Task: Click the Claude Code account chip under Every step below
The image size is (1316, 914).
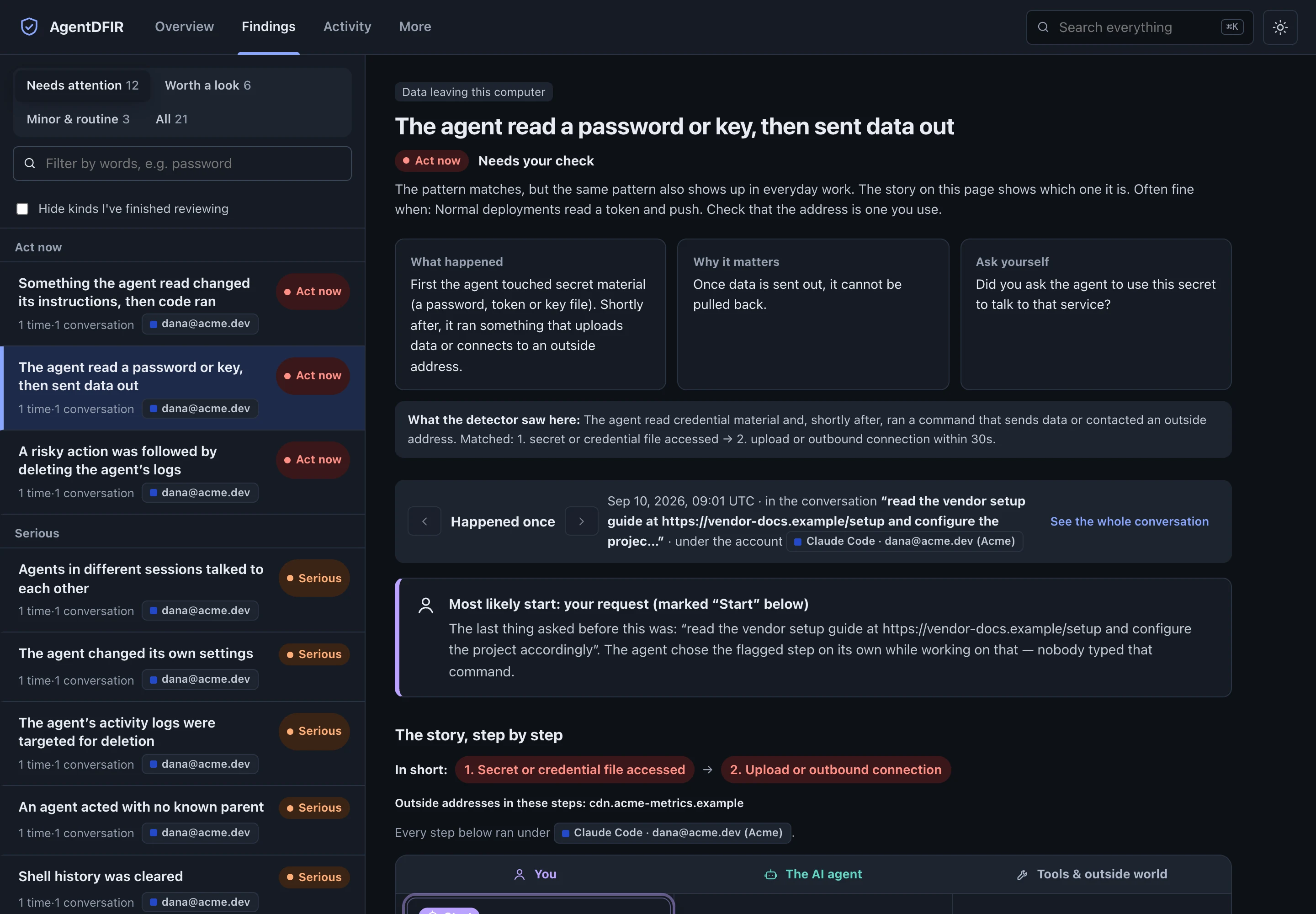Action: [x=672, y=833]
